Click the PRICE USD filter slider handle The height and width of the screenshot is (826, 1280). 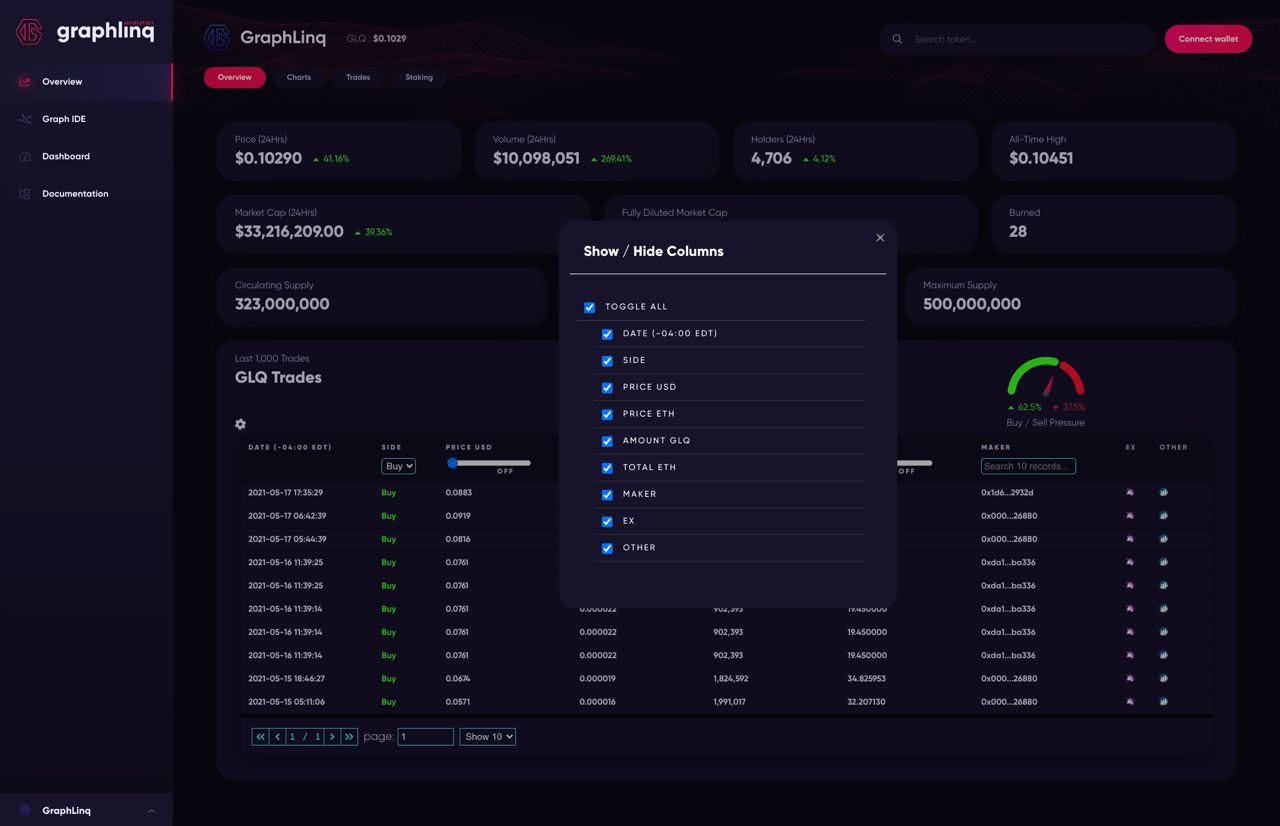452,463
